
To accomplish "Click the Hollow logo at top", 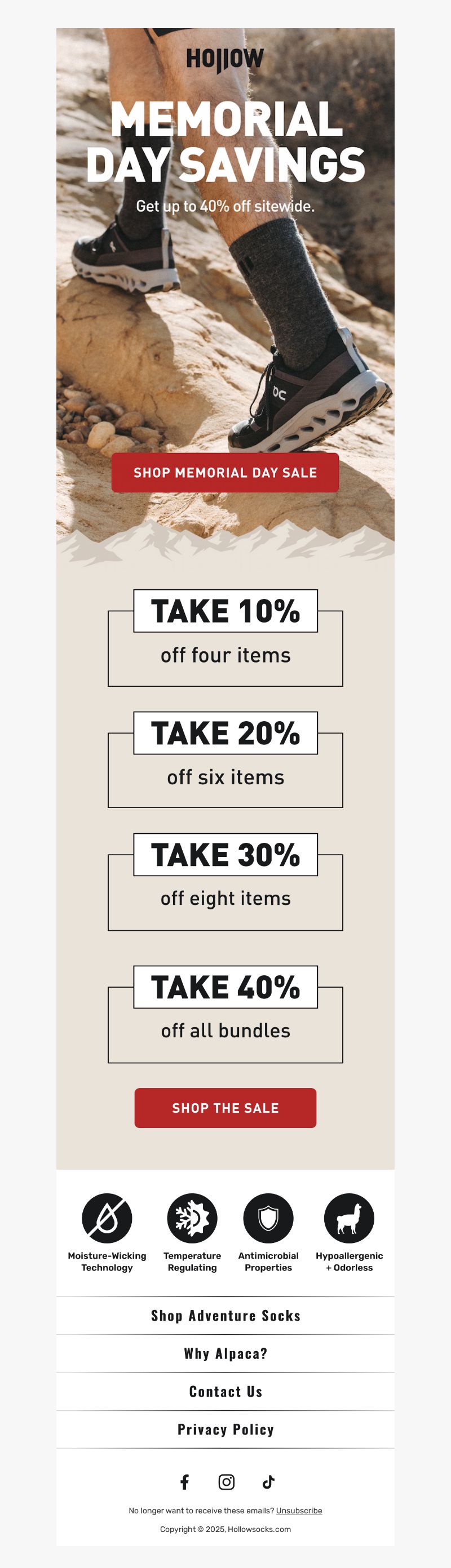I will [x=225, y=60].
